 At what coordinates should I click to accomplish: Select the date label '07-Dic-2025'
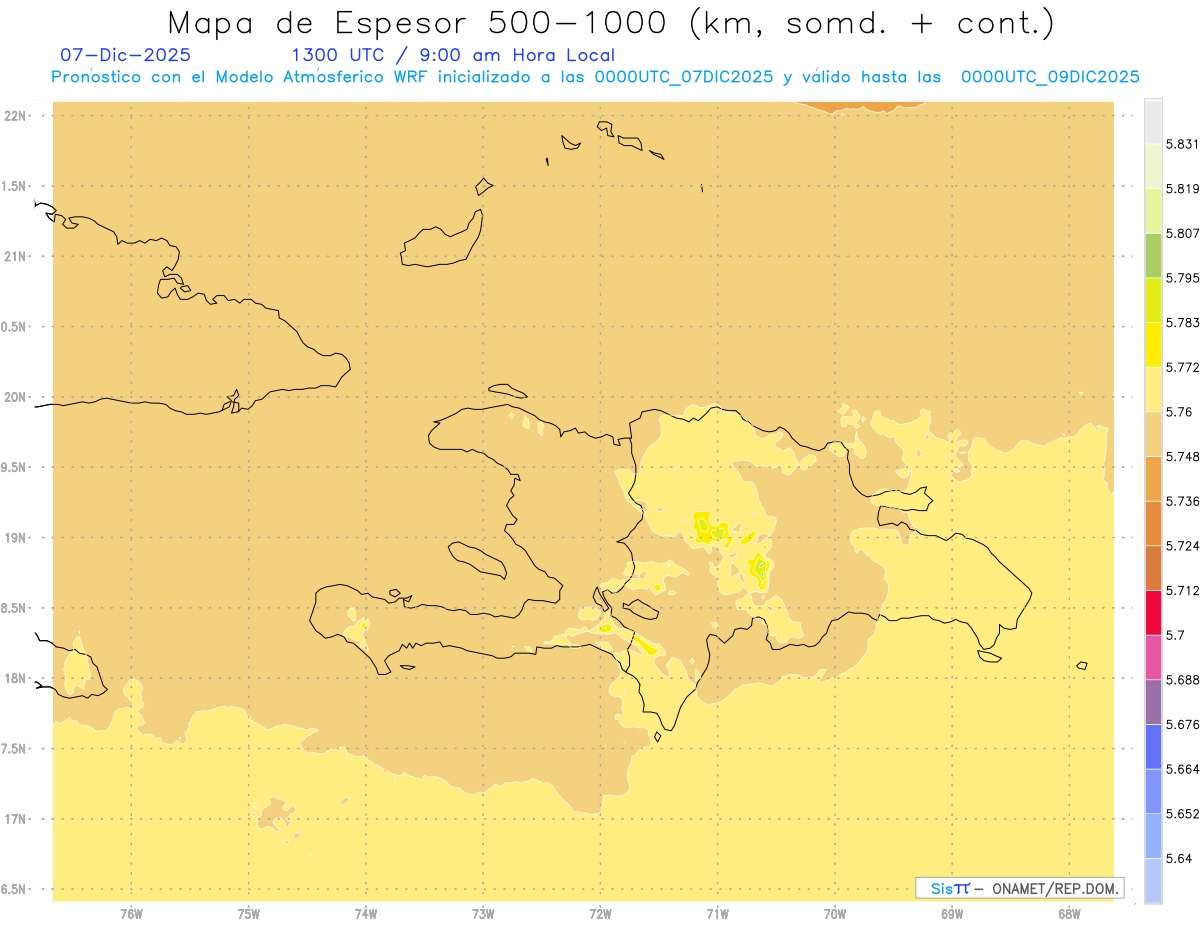(125, 55)
